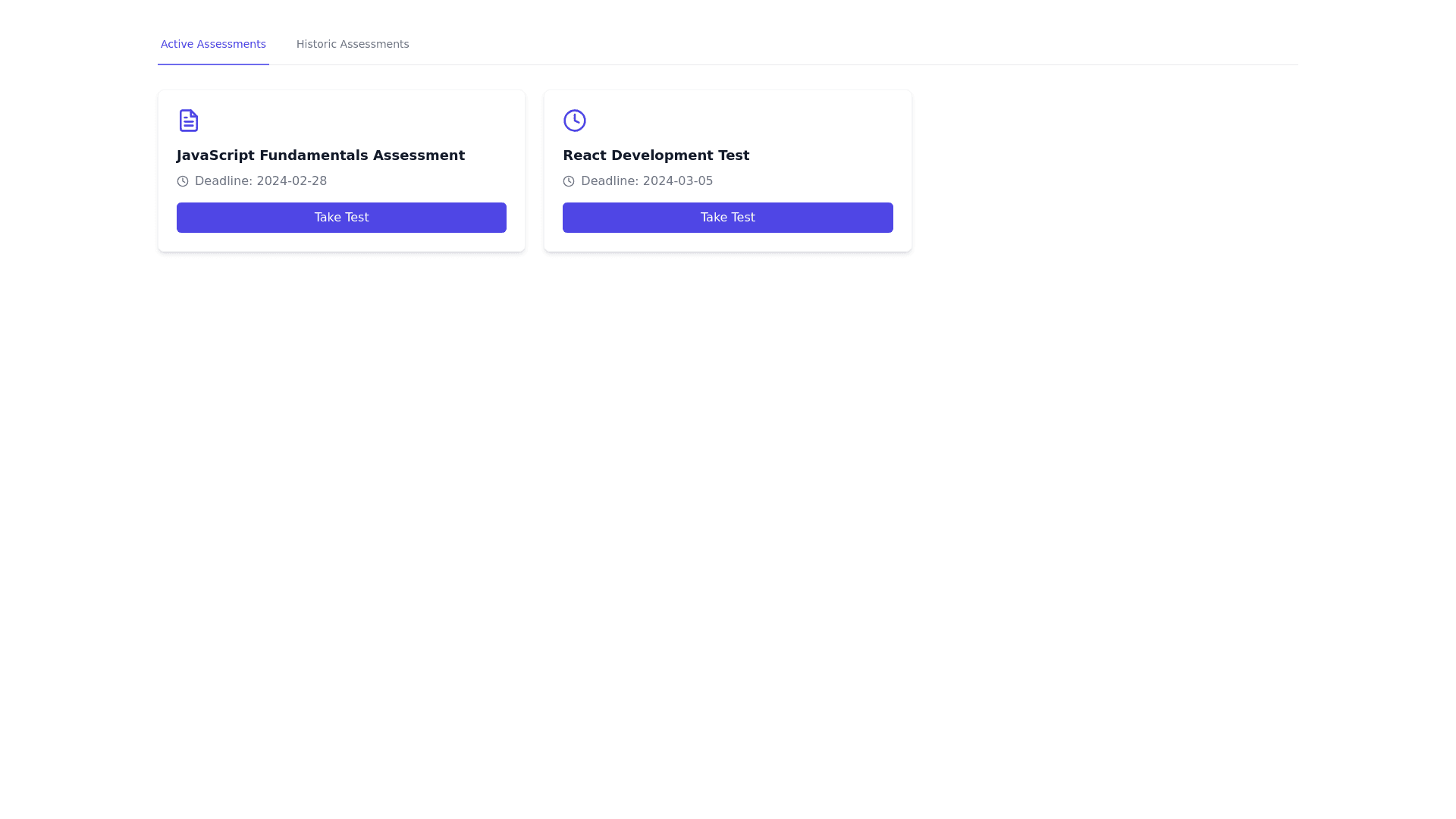Take Test for JavaScript Fundamentals Assessment
This screenshot has width=1456, height=819.
(341, 218)
